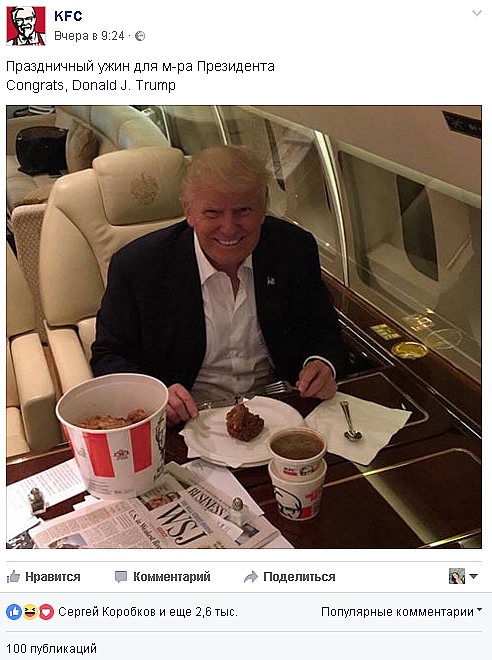
Task: Open the KFC page profile picture
Action: click(x=26, y=25)
